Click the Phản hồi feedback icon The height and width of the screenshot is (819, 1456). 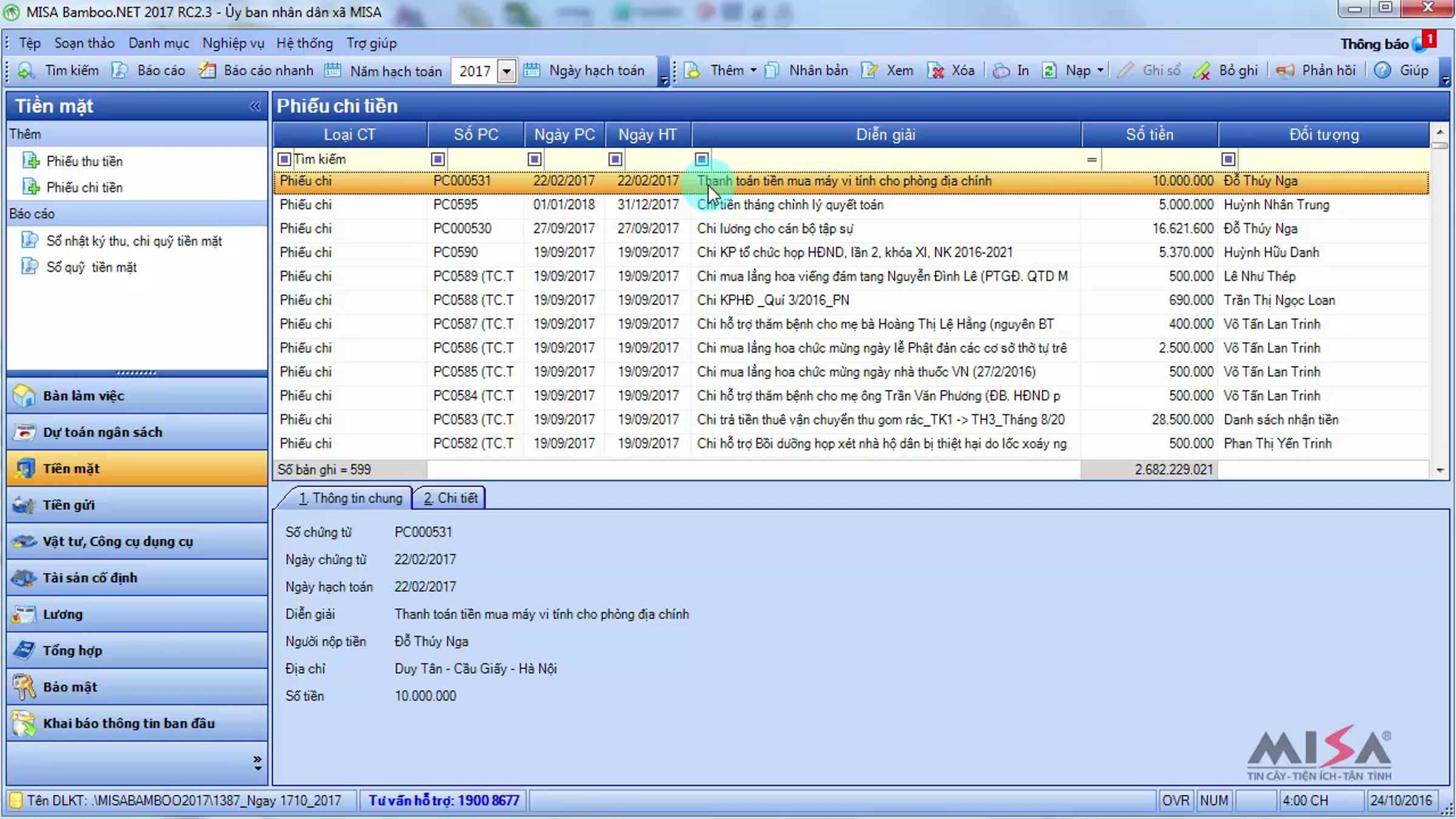pos(1285,71)
